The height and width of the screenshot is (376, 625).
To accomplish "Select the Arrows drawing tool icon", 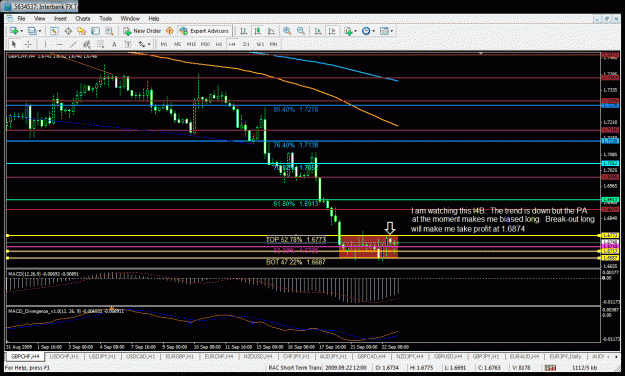I will coord(142,44).
